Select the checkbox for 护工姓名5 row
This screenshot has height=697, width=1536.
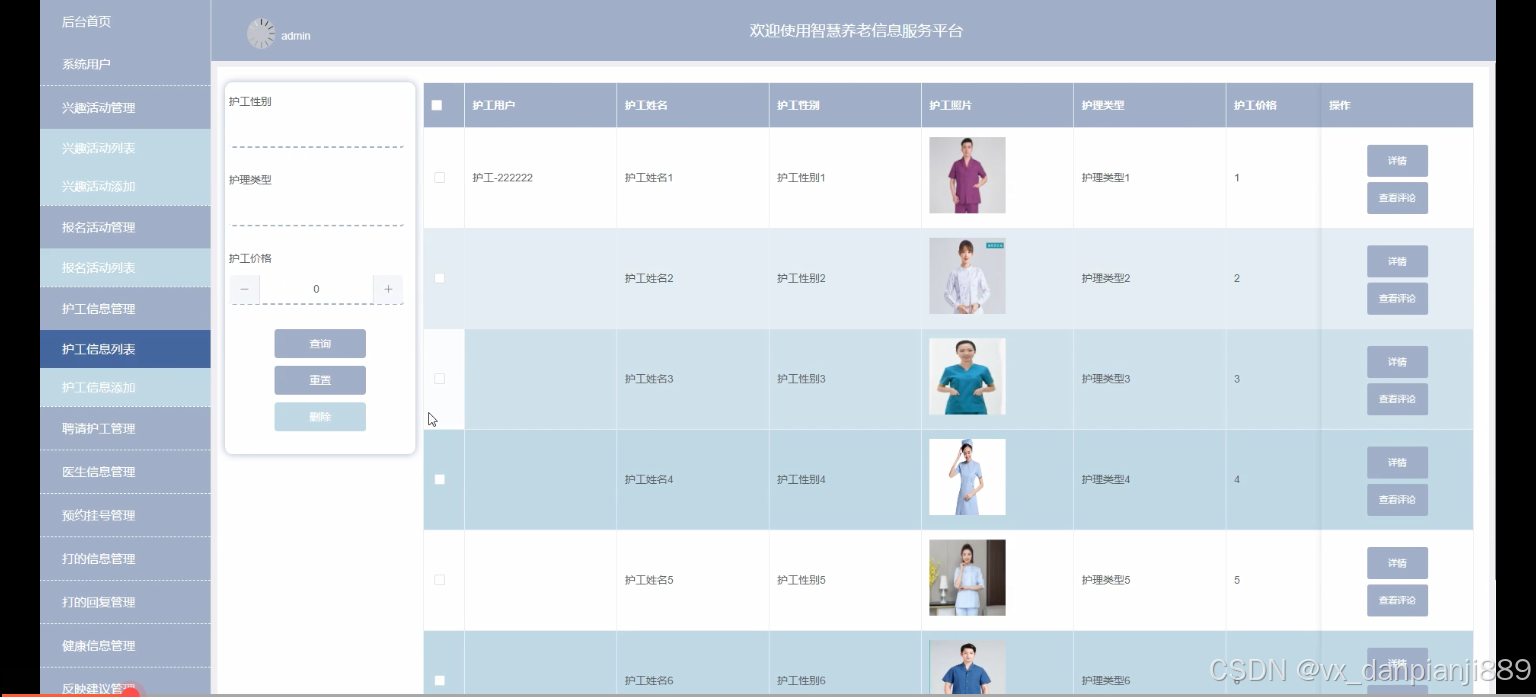pos(439,580)
